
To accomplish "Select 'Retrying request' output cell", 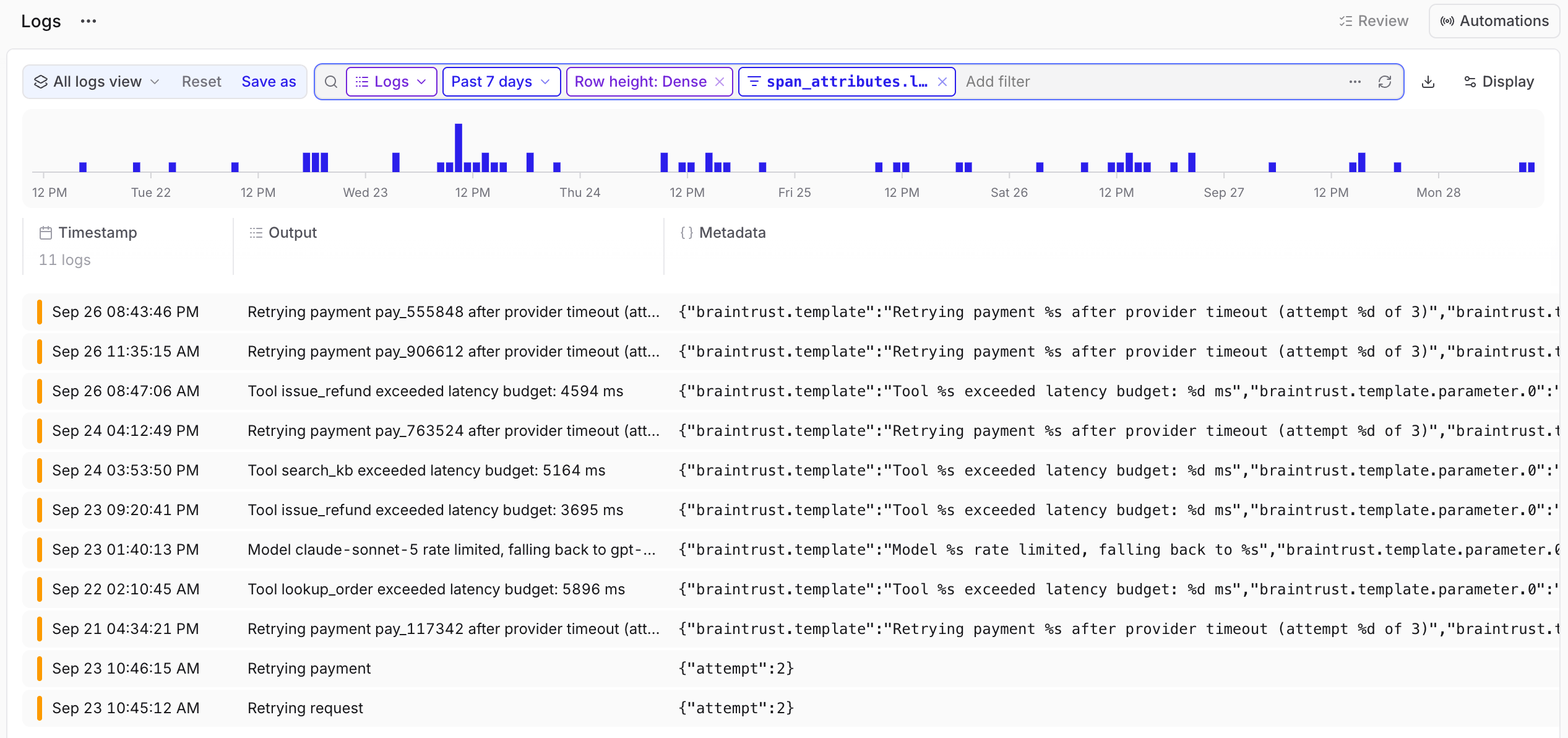I will 305,708.
